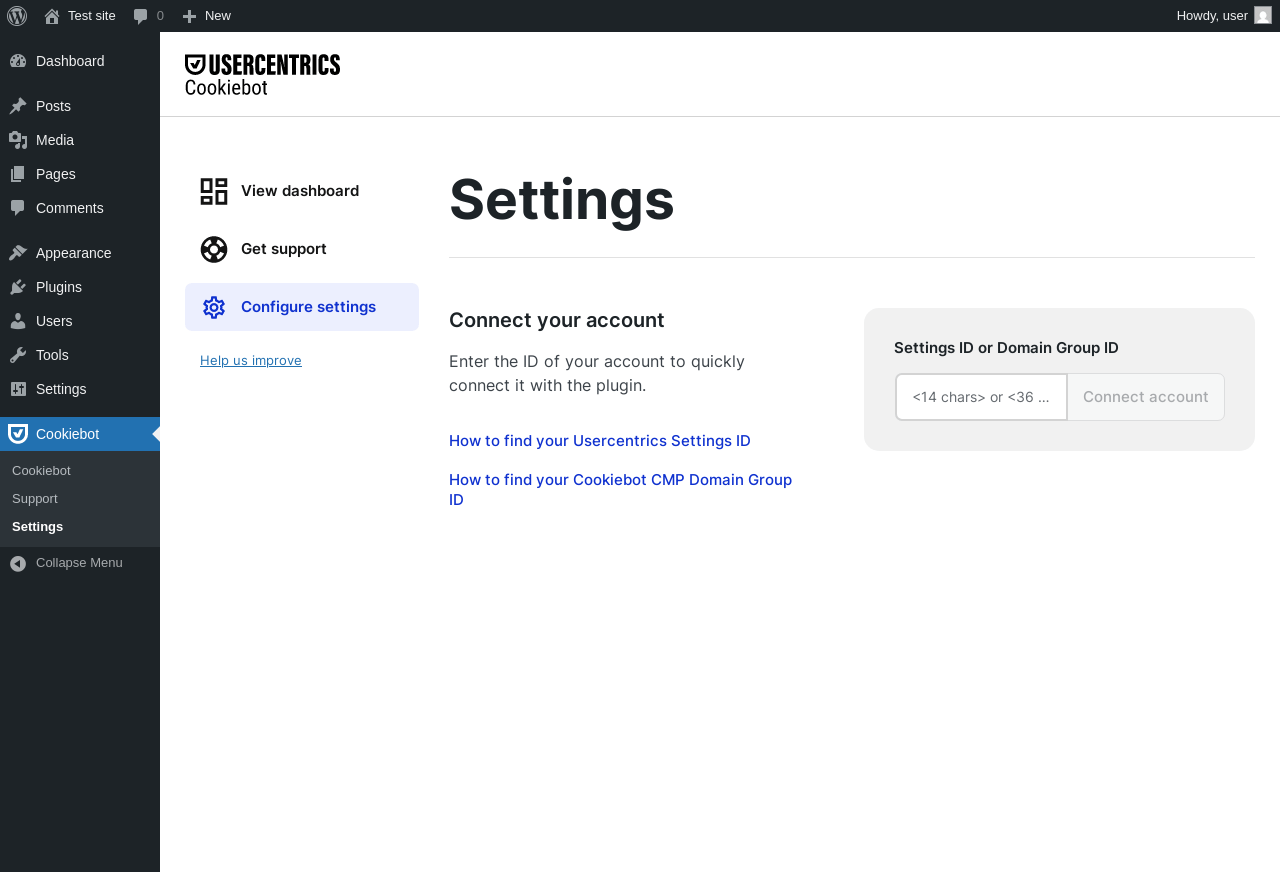Click the Configure settings gear icon

[x=214, y=307]
